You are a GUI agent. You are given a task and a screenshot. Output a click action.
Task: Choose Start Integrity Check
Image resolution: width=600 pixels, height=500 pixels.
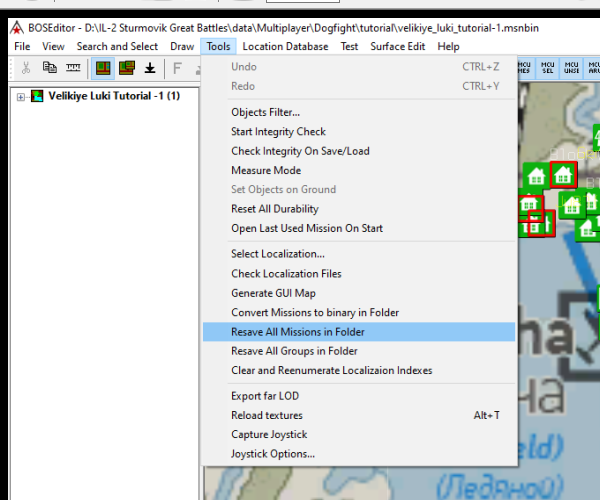(359, 132)
